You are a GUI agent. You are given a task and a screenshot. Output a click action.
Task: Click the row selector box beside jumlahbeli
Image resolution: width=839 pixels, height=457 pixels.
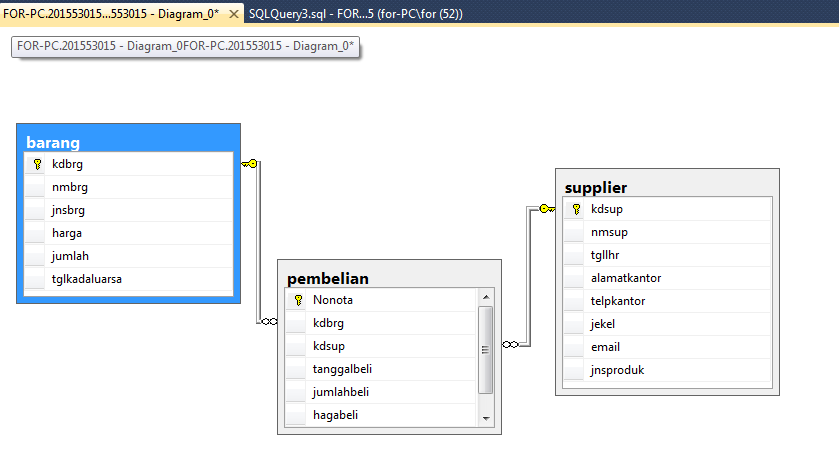tap(296, 392)
